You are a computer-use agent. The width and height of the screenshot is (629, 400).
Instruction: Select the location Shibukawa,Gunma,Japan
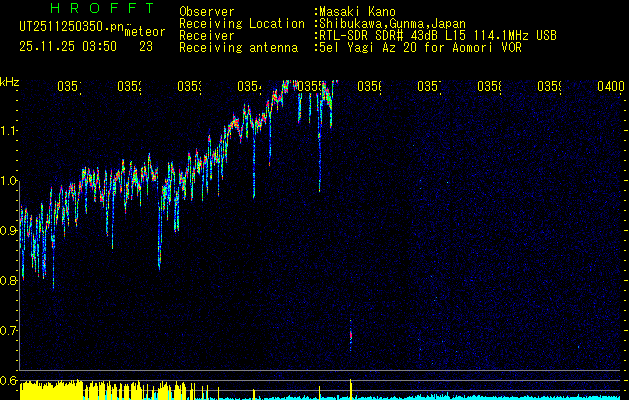pyautogui.click(x=392, y=24)
